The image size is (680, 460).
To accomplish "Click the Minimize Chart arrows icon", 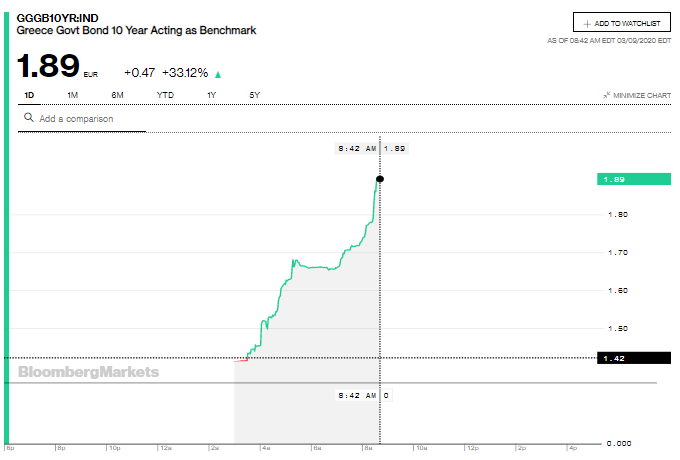I will (x=606, y=95).
